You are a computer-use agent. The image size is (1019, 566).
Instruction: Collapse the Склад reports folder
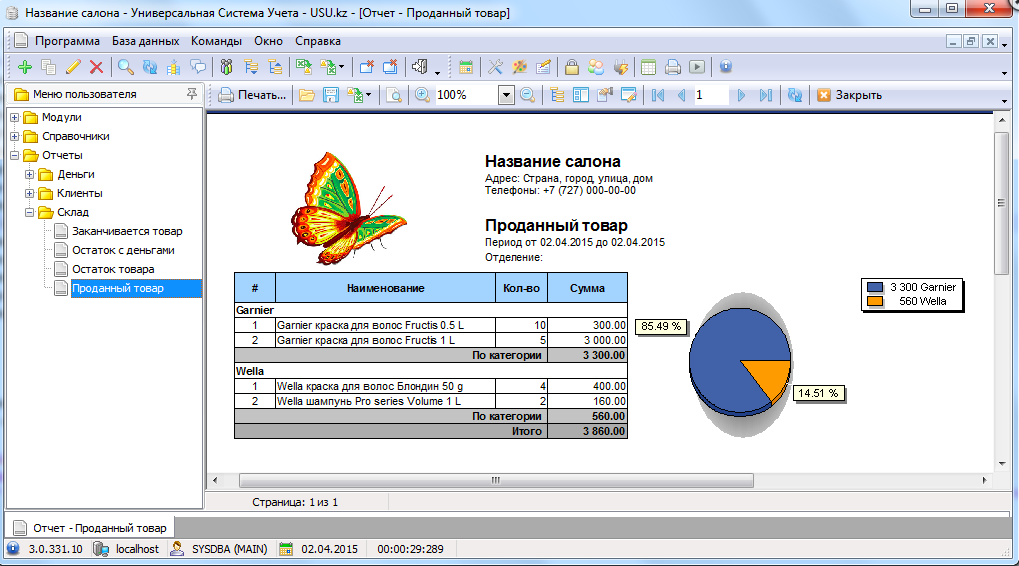[x=29, y=212]
